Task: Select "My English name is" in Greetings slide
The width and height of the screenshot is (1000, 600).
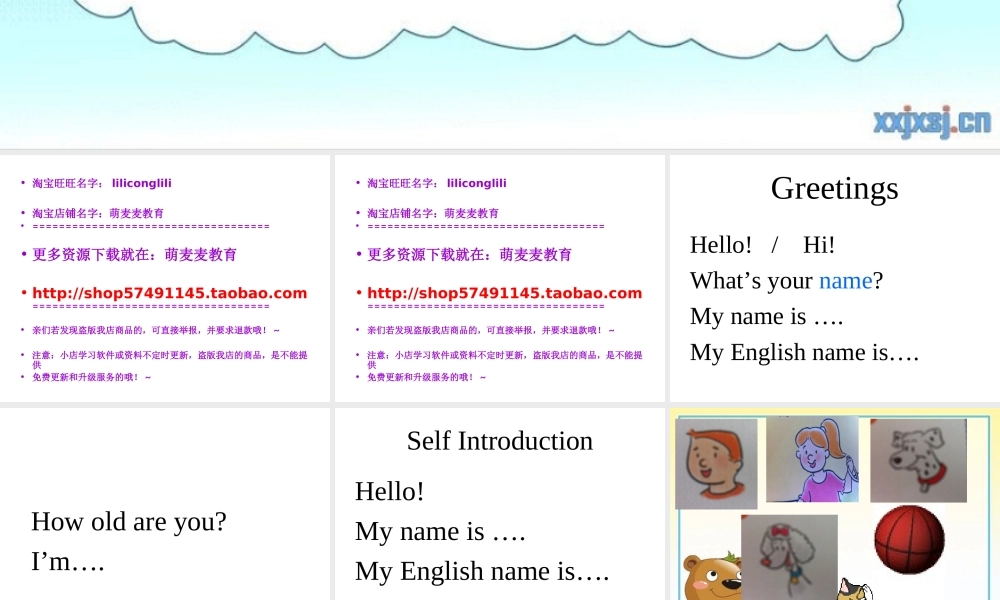Action: click(804, 352)
